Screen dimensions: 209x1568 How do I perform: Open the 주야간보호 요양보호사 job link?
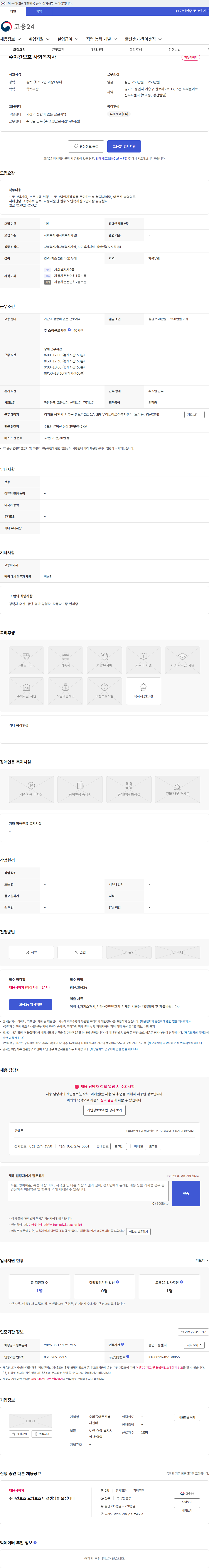coord(42,1498)
